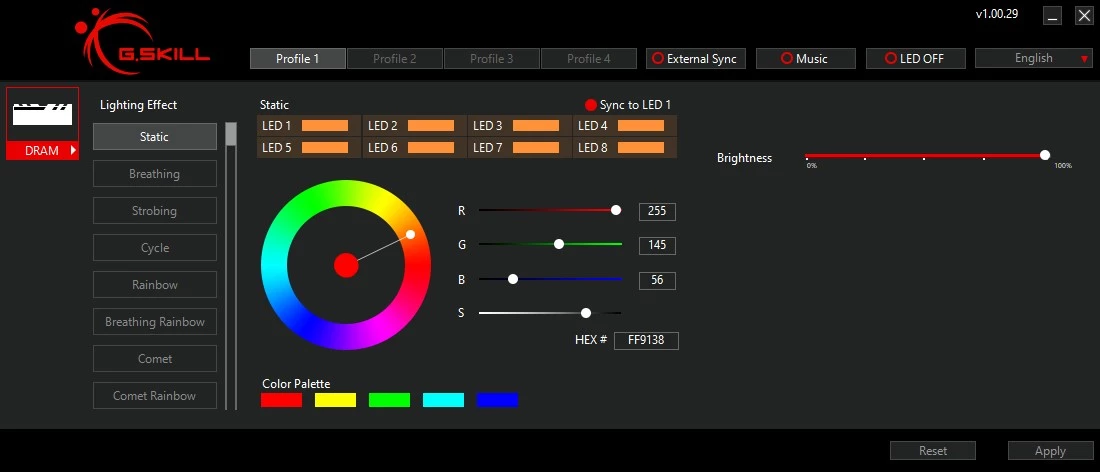This screenshot has height=472, width=1100.
Task: Pick the blue palette color
Action: (497, 400)
